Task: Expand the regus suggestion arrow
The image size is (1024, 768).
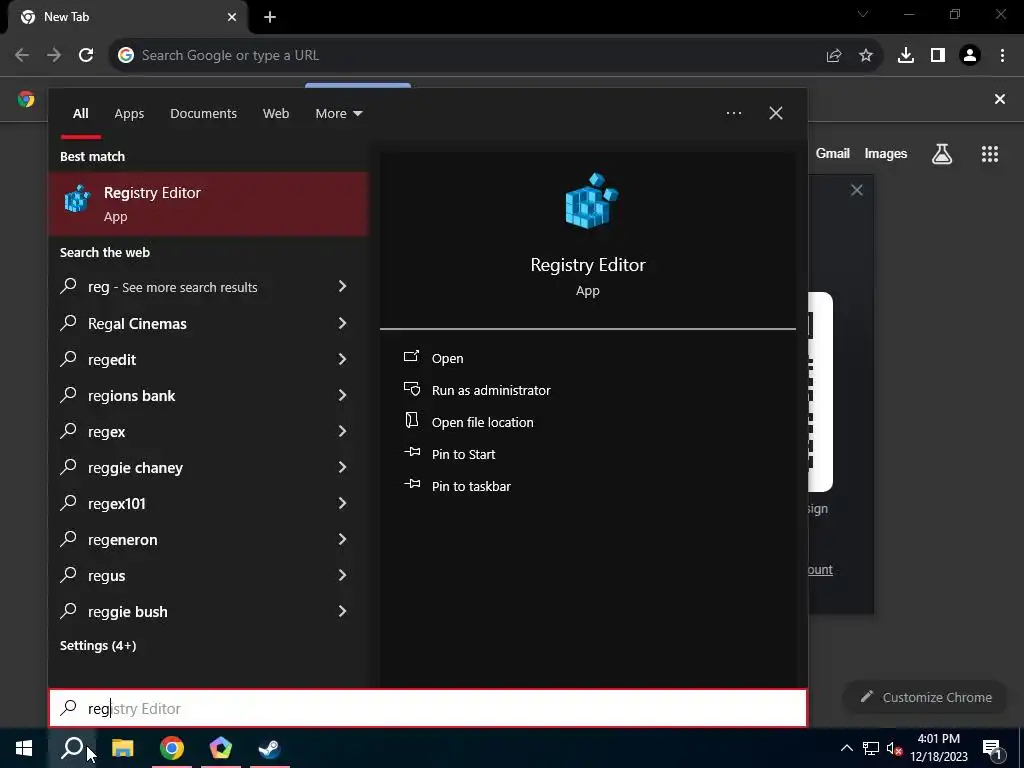Action: 342,575
